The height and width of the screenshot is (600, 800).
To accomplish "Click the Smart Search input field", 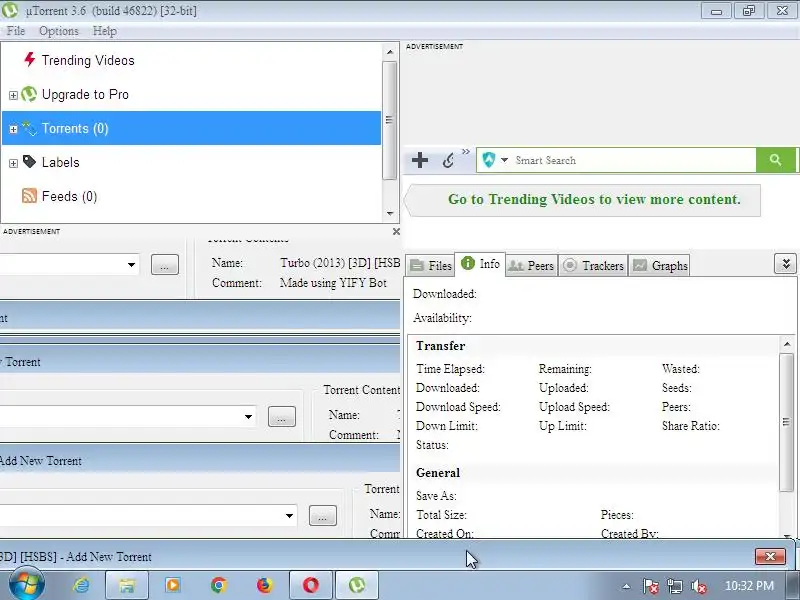I will [x=633, y=160].
